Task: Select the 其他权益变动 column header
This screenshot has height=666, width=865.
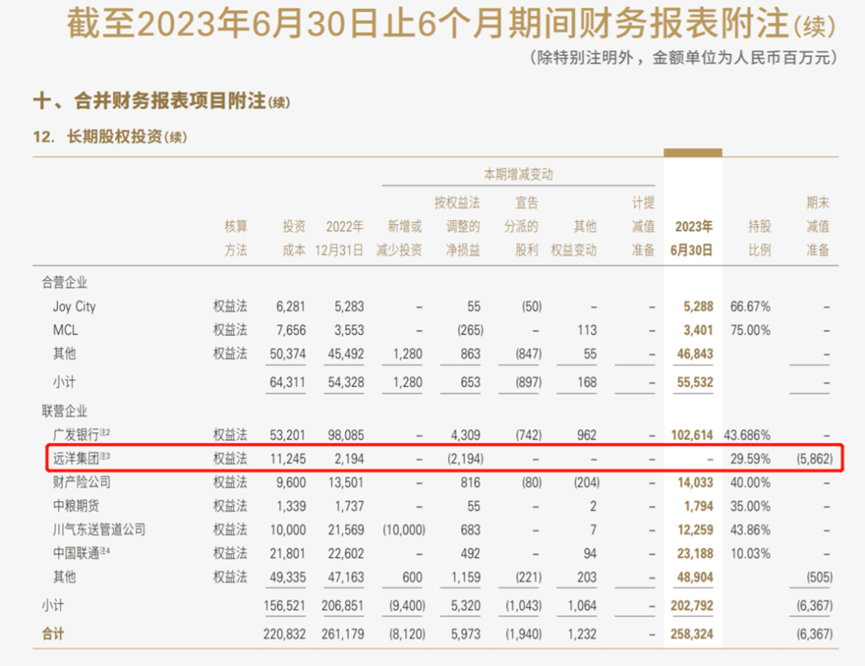Action: tap(574, 238)
